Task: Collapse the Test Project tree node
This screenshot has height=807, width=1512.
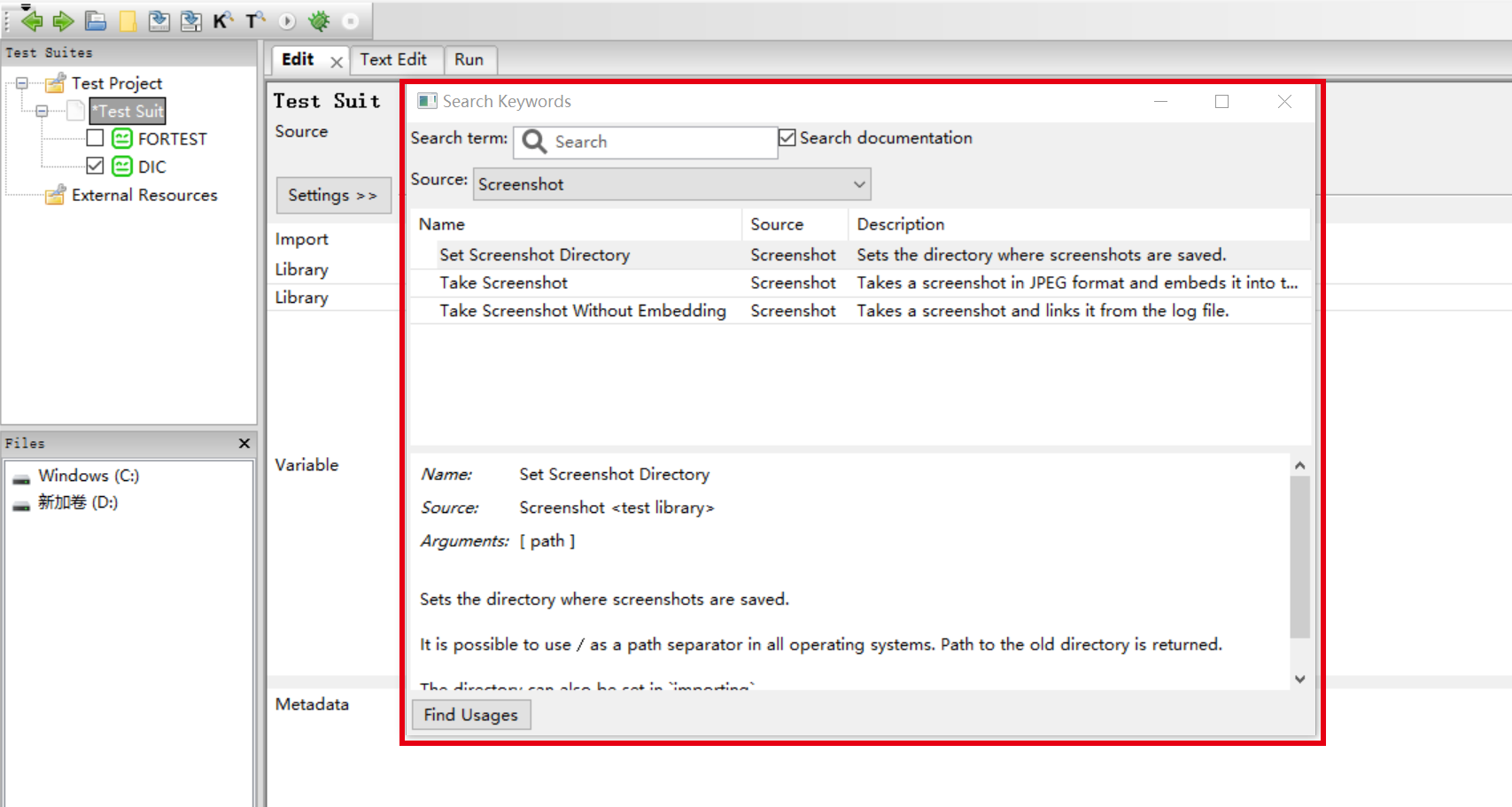Action: (x=22, y=83)
